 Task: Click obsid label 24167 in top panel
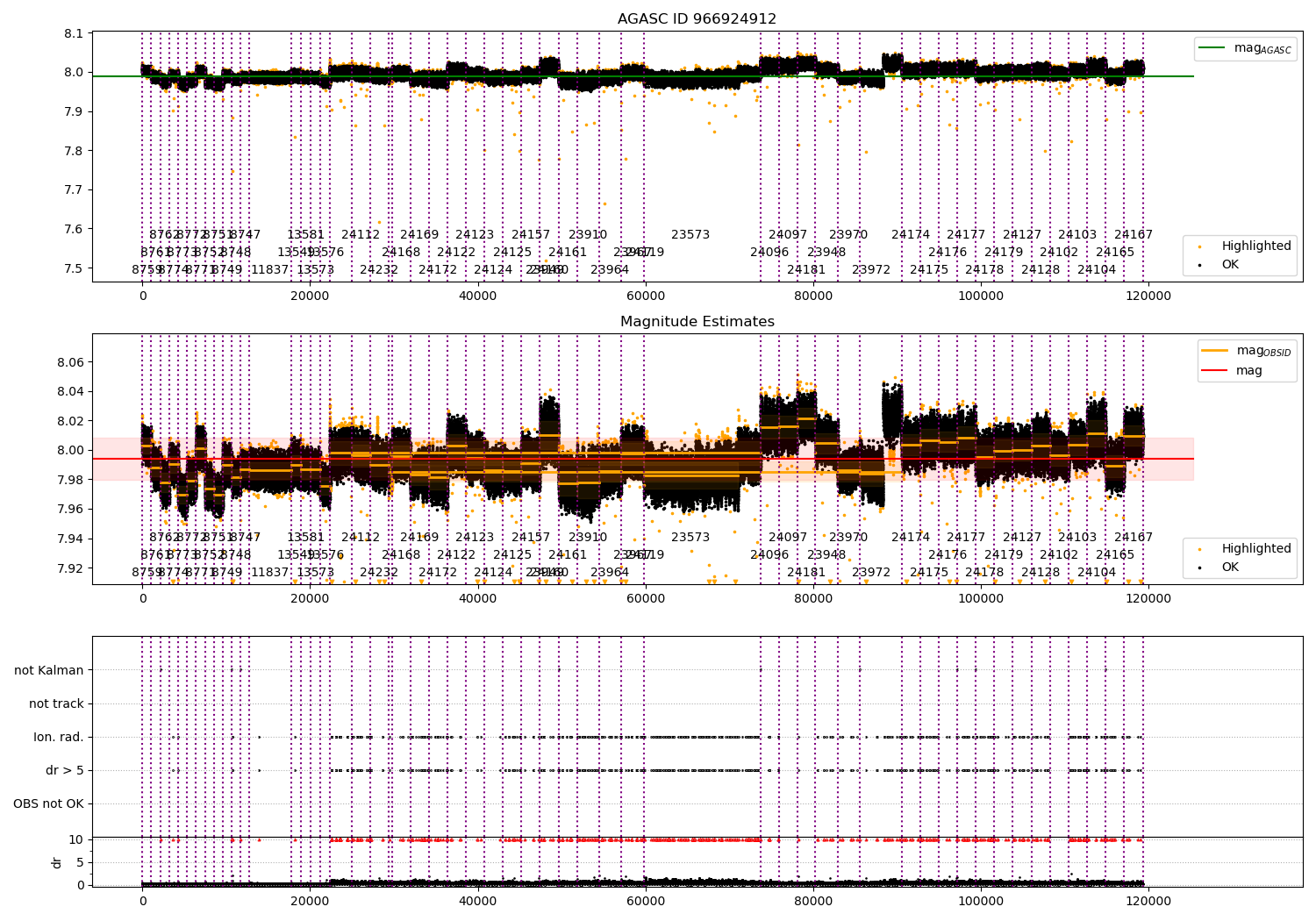coord(1134,235)
